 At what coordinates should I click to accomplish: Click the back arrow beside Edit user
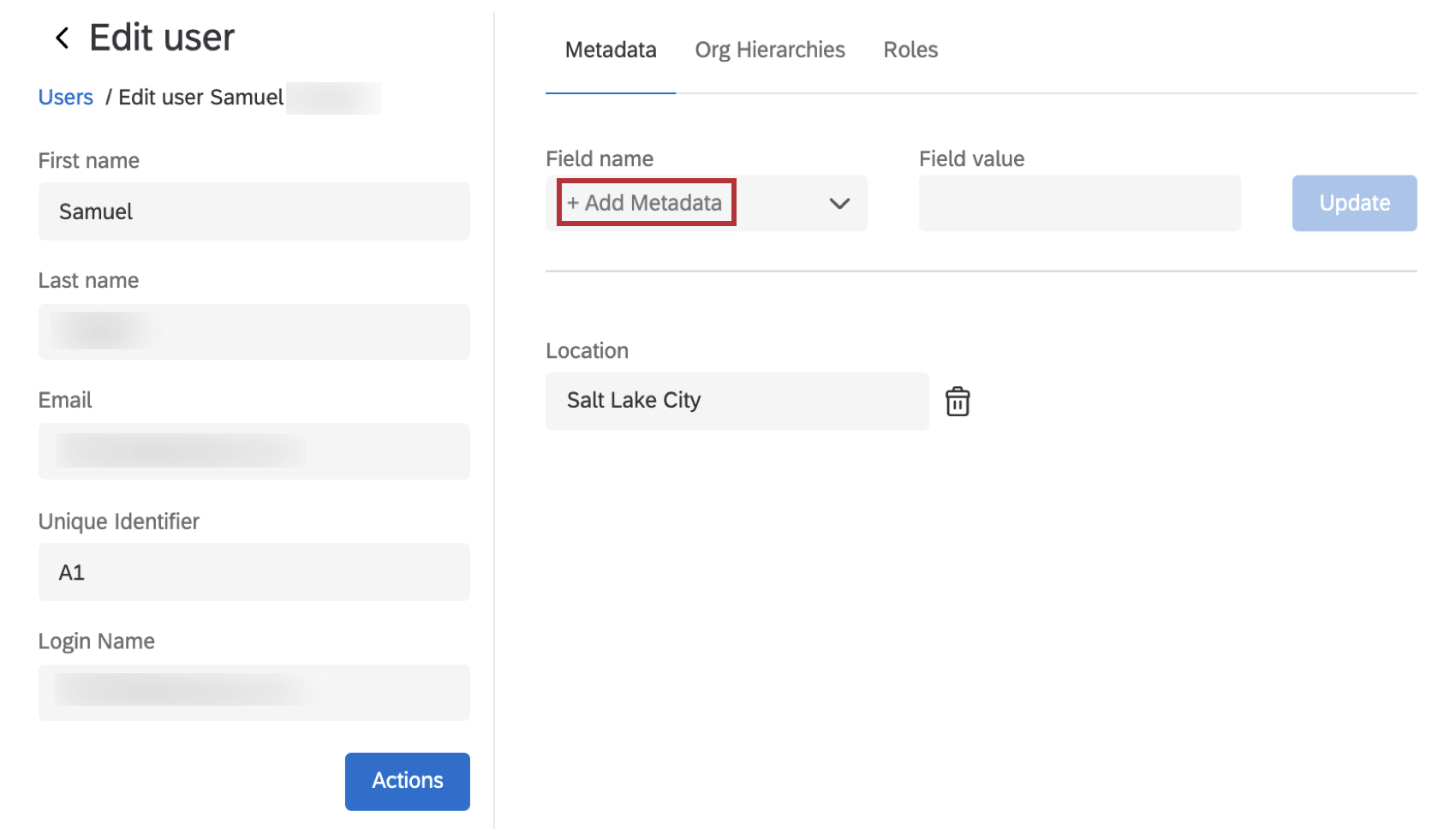62,39
